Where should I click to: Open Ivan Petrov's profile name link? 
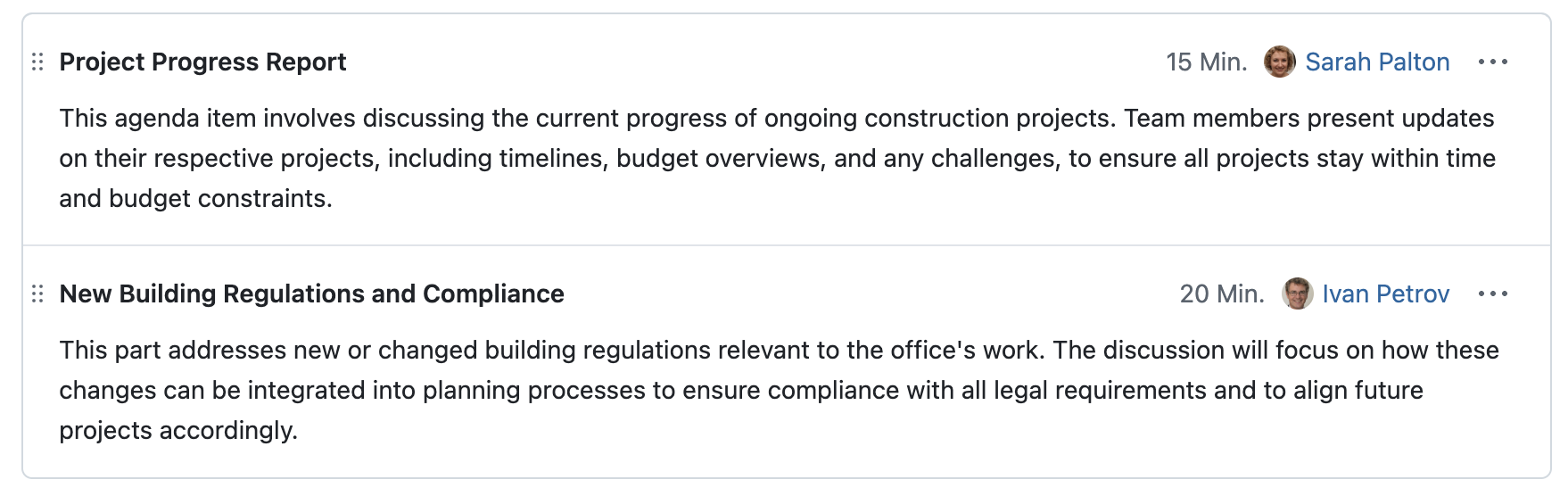1385,293
